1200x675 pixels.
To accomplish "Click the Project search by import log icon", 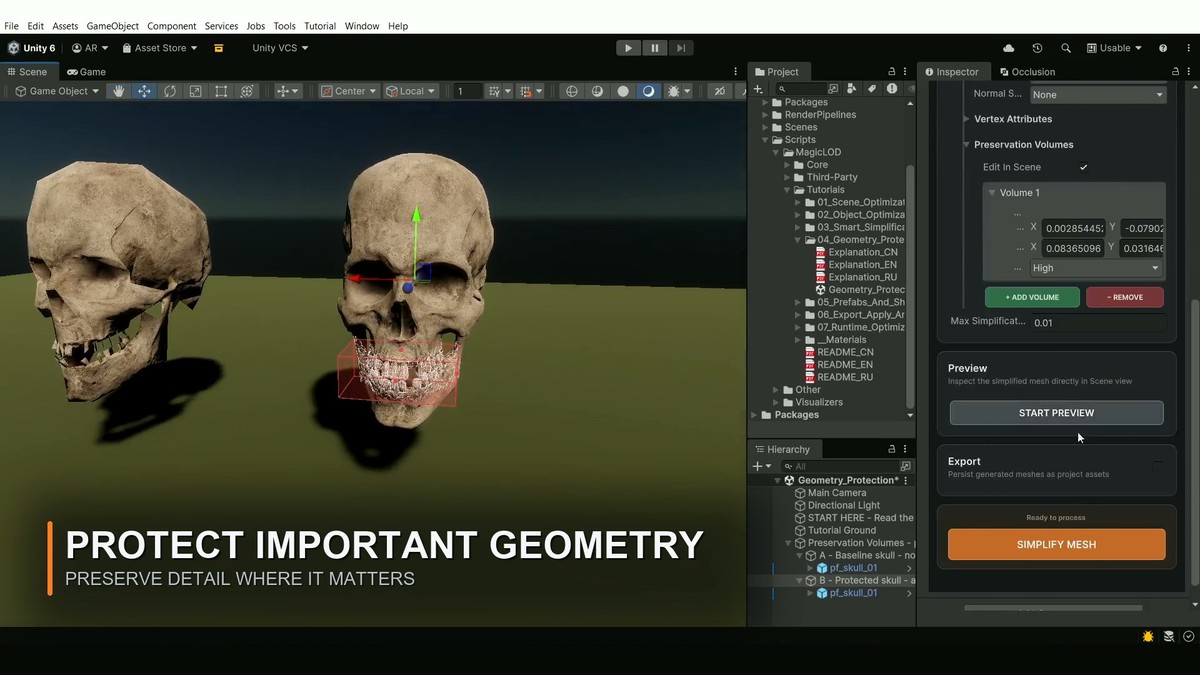I will pyautogui.click(x=890, y=89).
